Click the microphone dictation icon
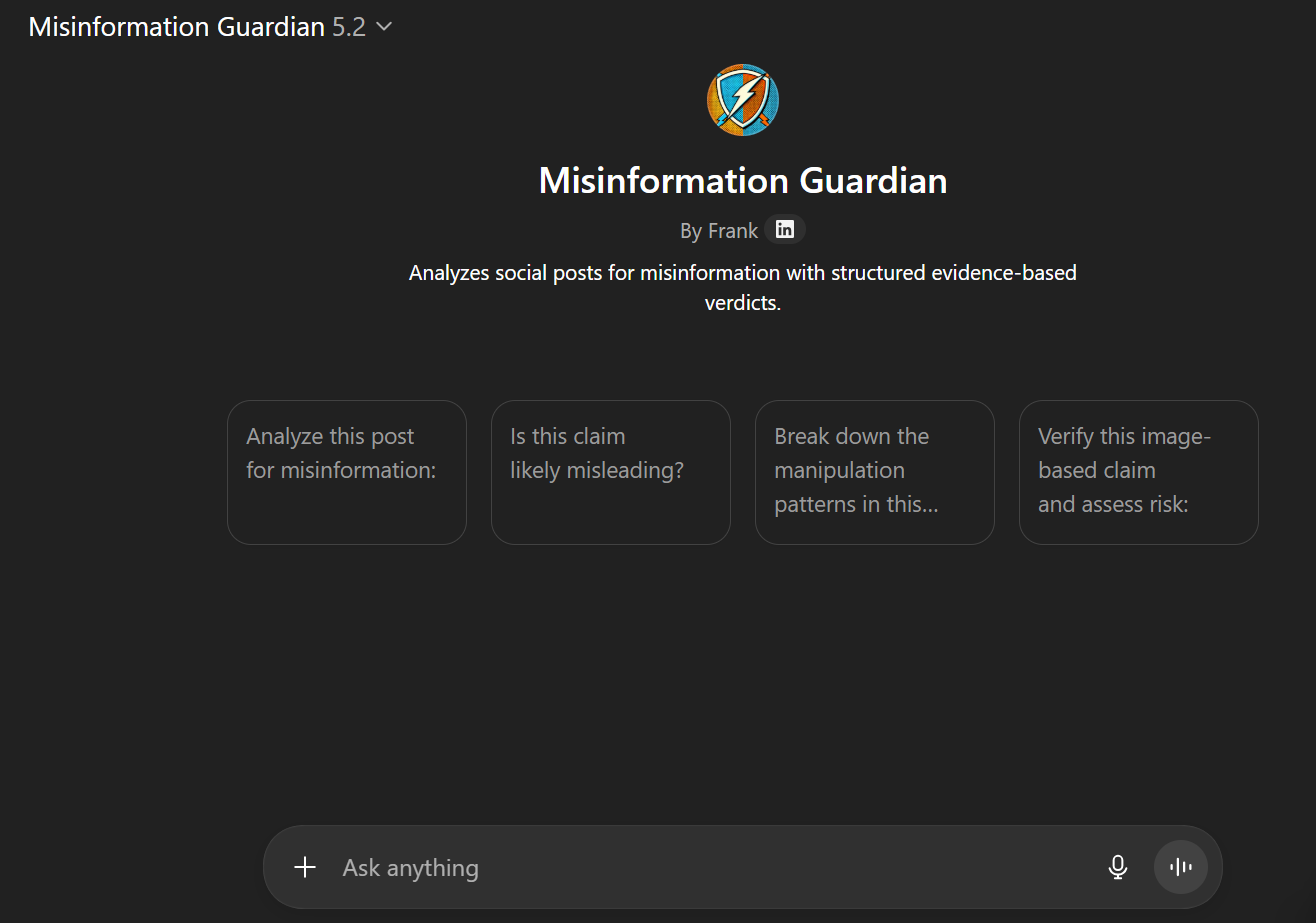This screenshot has height=923, width=1316. [x=1118, y=867]
